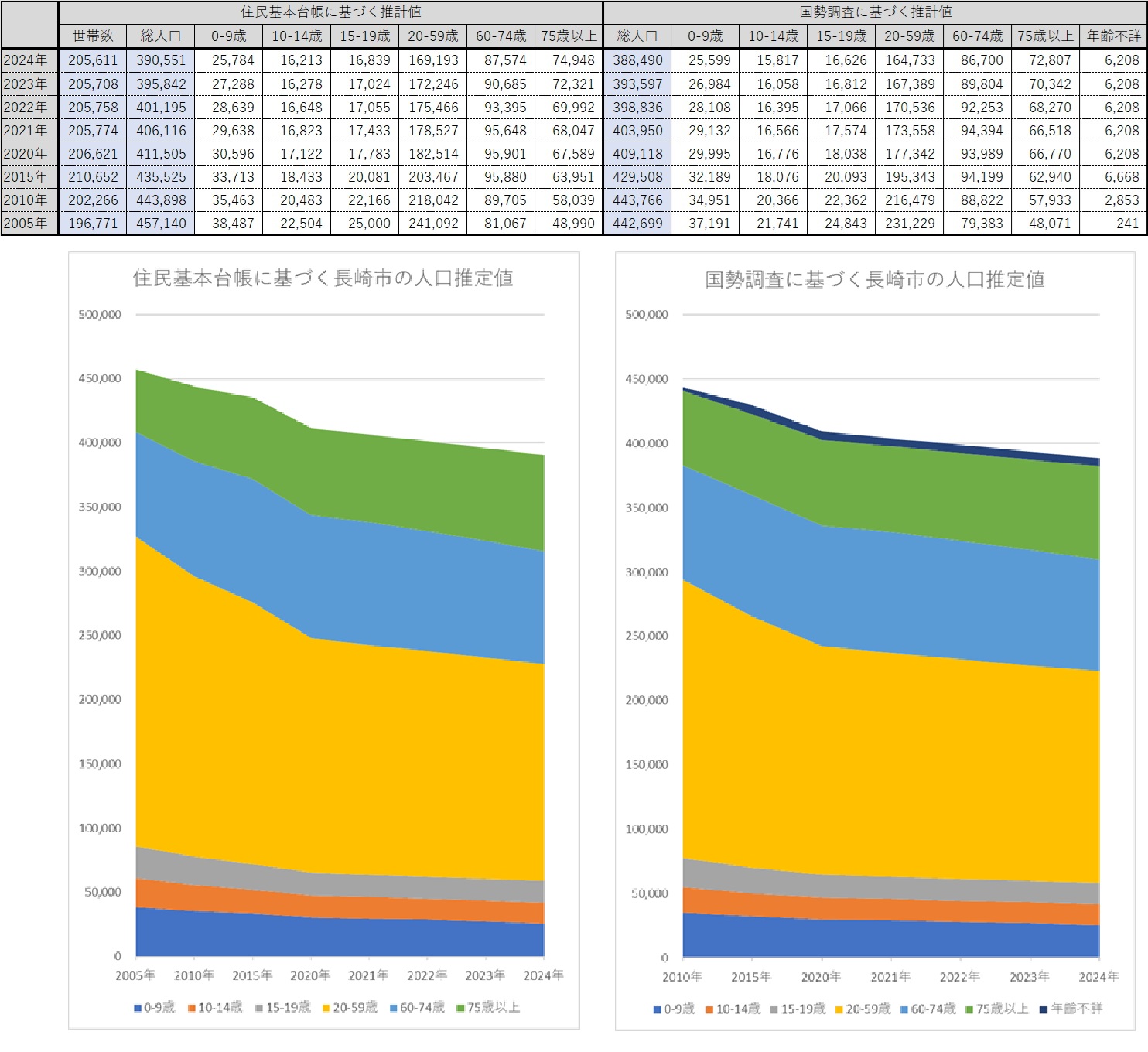Click the 年齢不詳 column header in the table
The width and height of the screenshot is (1148, 1052).
1113,36
